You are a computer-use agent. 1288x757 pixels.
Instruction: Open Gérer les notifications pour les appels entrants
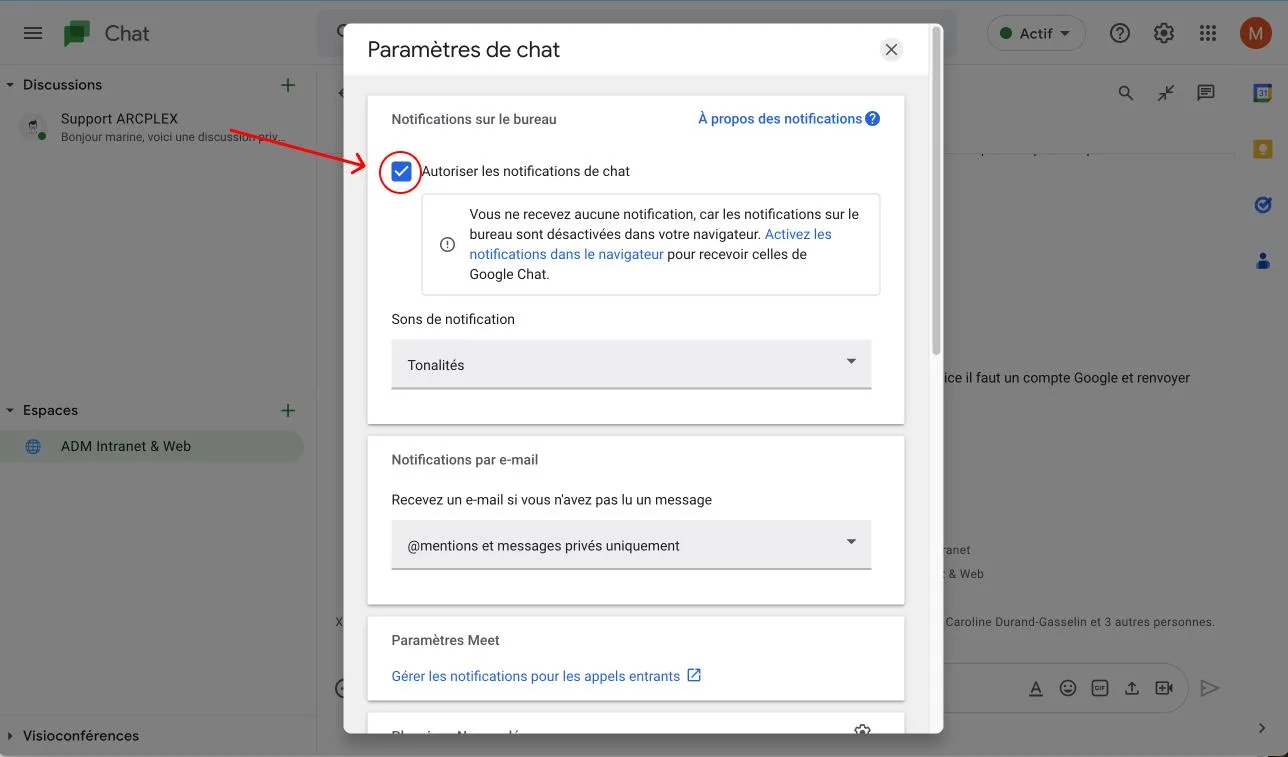(536, 676)
